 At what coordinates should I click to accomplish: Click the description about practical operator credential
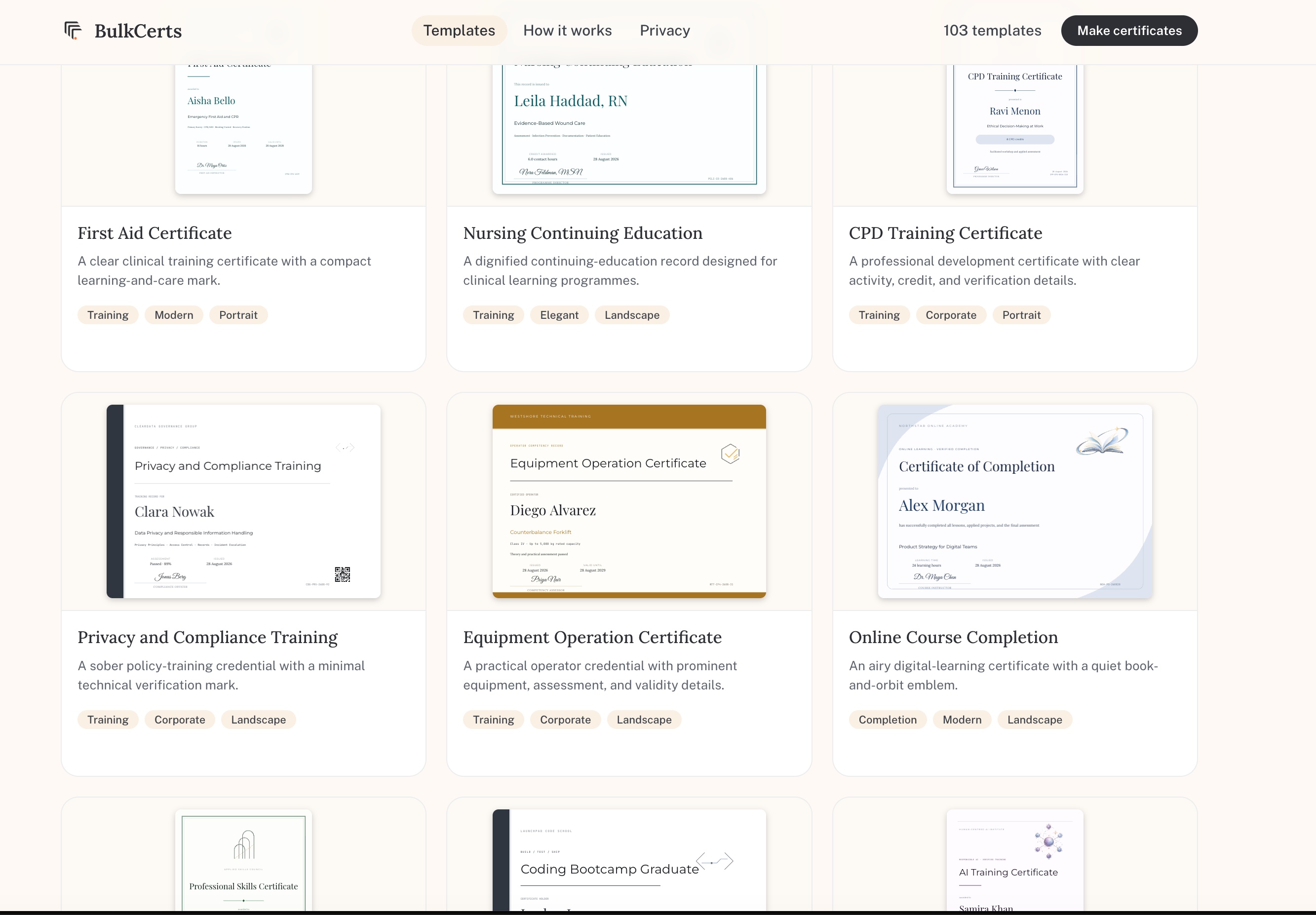(600, 676)
